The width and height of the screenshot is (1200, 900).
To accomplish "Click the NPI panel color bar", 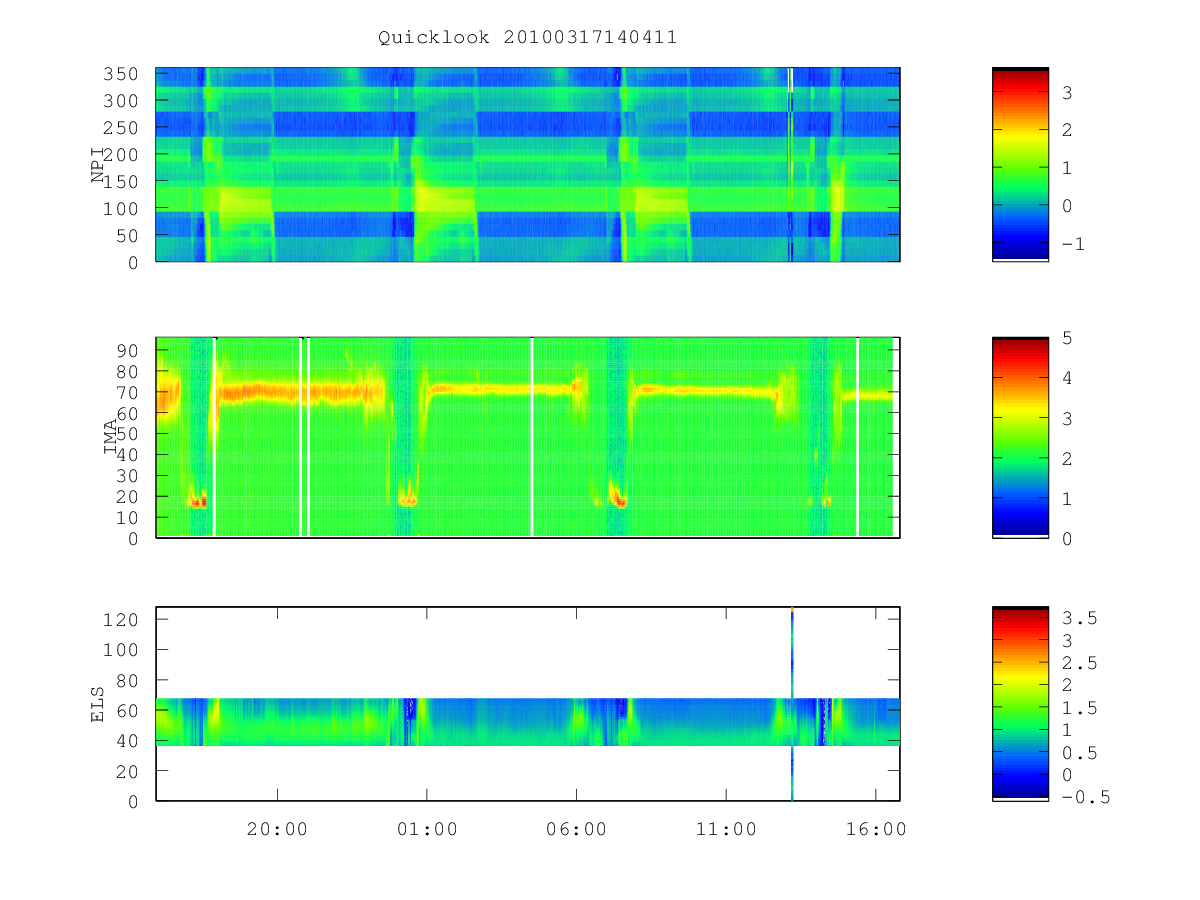I will [x=1020, y=165].
